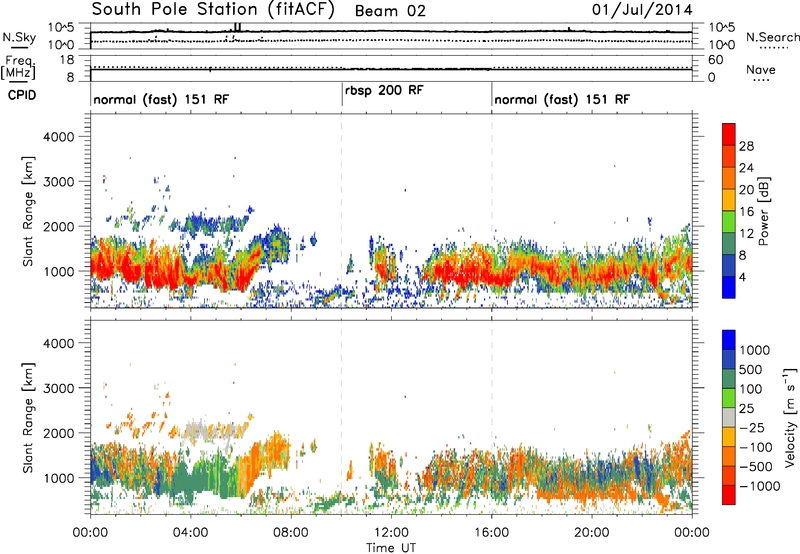Click the 'Nave' legend label
The width and height of the screenshot is (800, 554).
[760, 69]
